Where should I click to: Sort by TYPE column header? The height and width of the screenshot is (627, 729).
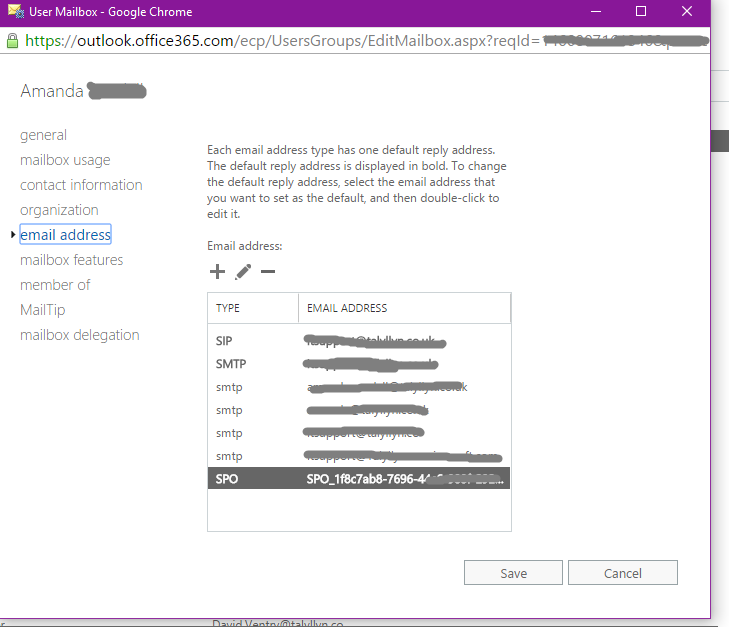coord(253,308)
